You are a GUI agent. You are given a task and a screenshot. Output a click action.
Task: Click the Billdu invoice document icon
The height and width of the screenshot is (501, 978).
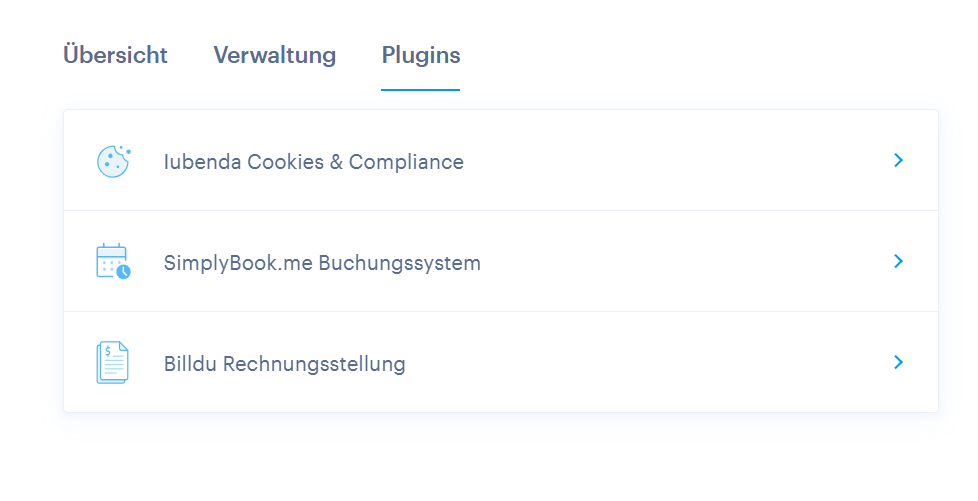(112, 362)
